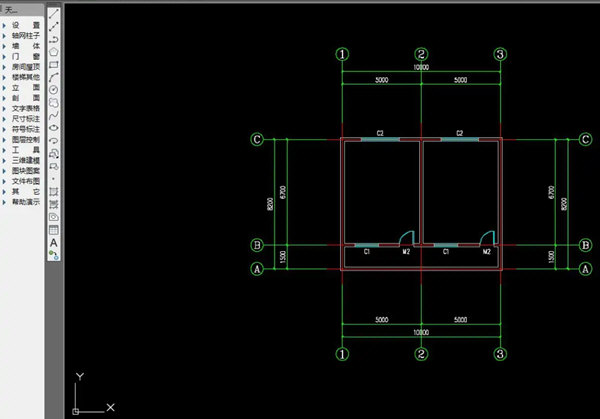Viewport: 600px width, 419px height.
Task: Select the lower 10000 dimension text
Action: (x=421, y=332)
